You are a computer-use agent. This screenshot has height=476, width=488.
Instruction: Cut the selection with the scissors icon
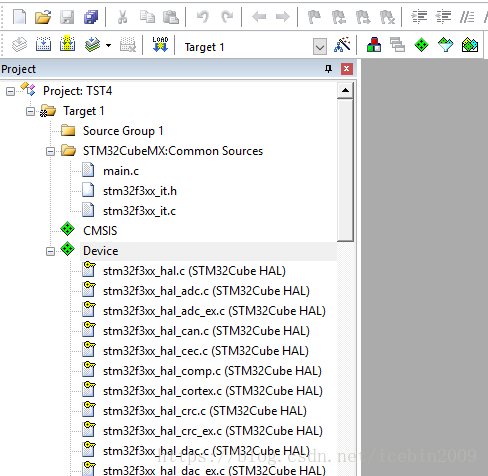pos(122,17)
